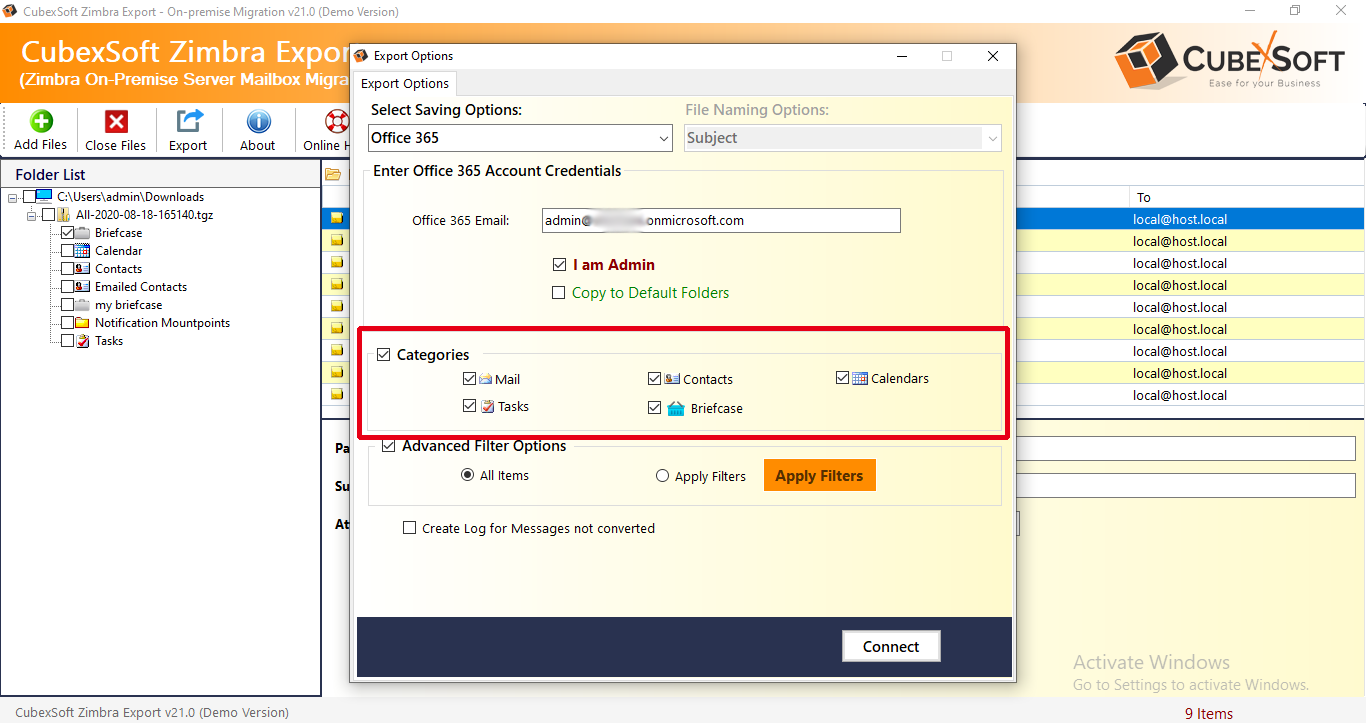Viewport: 1366px width, 723px height.
Task: Switch to the Export Options tab
Action: [406, 83]
